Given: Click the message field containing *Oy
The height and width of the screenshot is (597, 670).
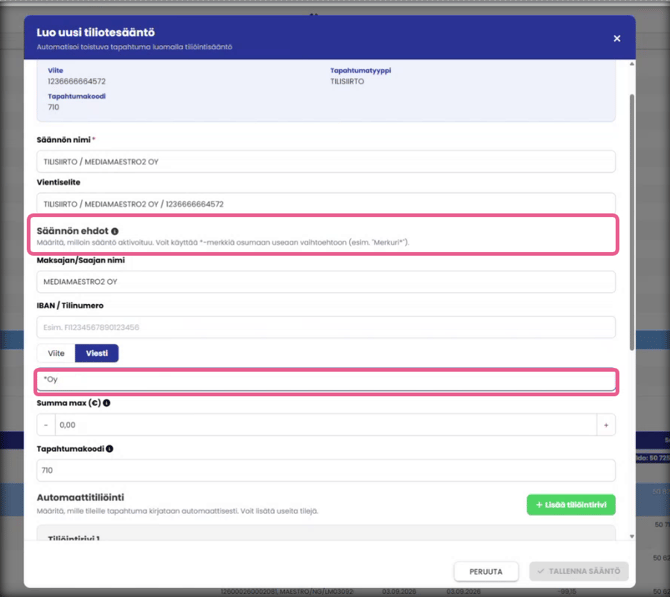Looking at the screenshot, I should 326,380.
